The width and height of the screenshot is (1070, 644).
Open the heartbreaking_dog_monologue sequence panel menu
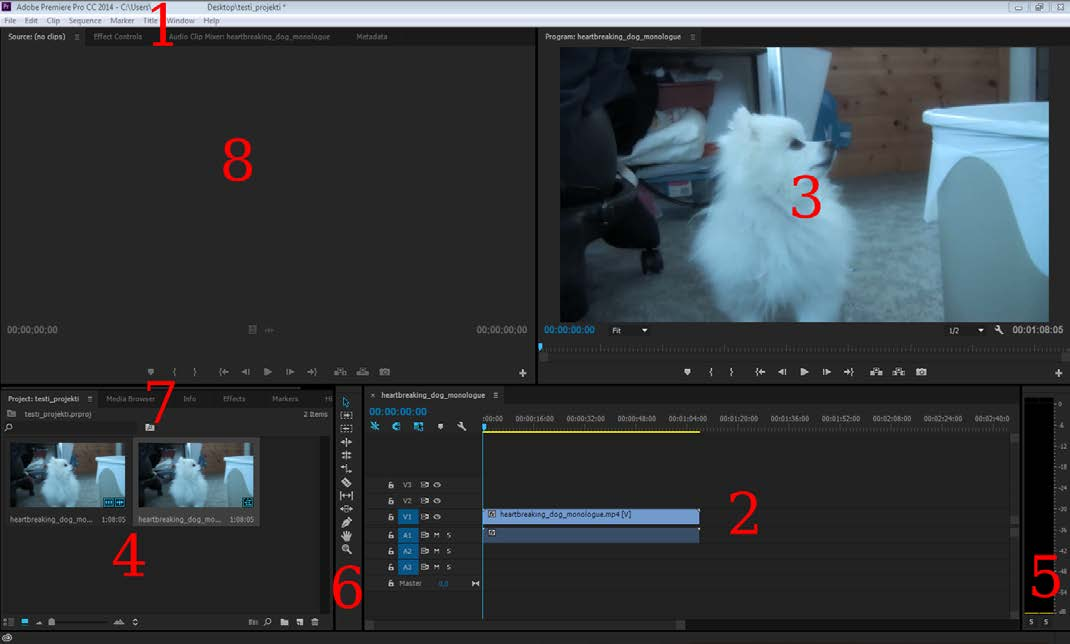point(495,395)
